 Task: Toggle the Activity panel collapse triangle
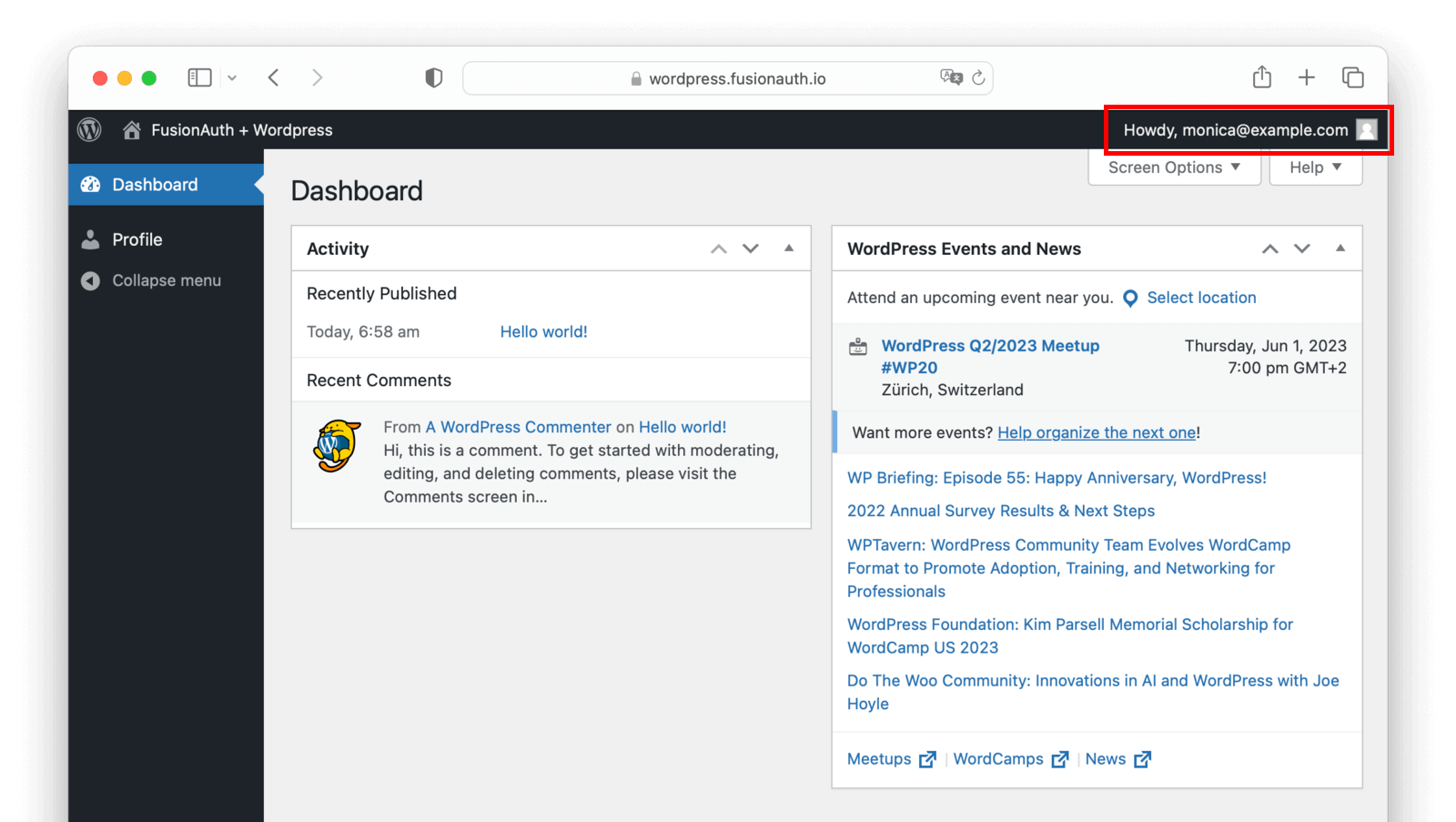(x=789, y=248)
